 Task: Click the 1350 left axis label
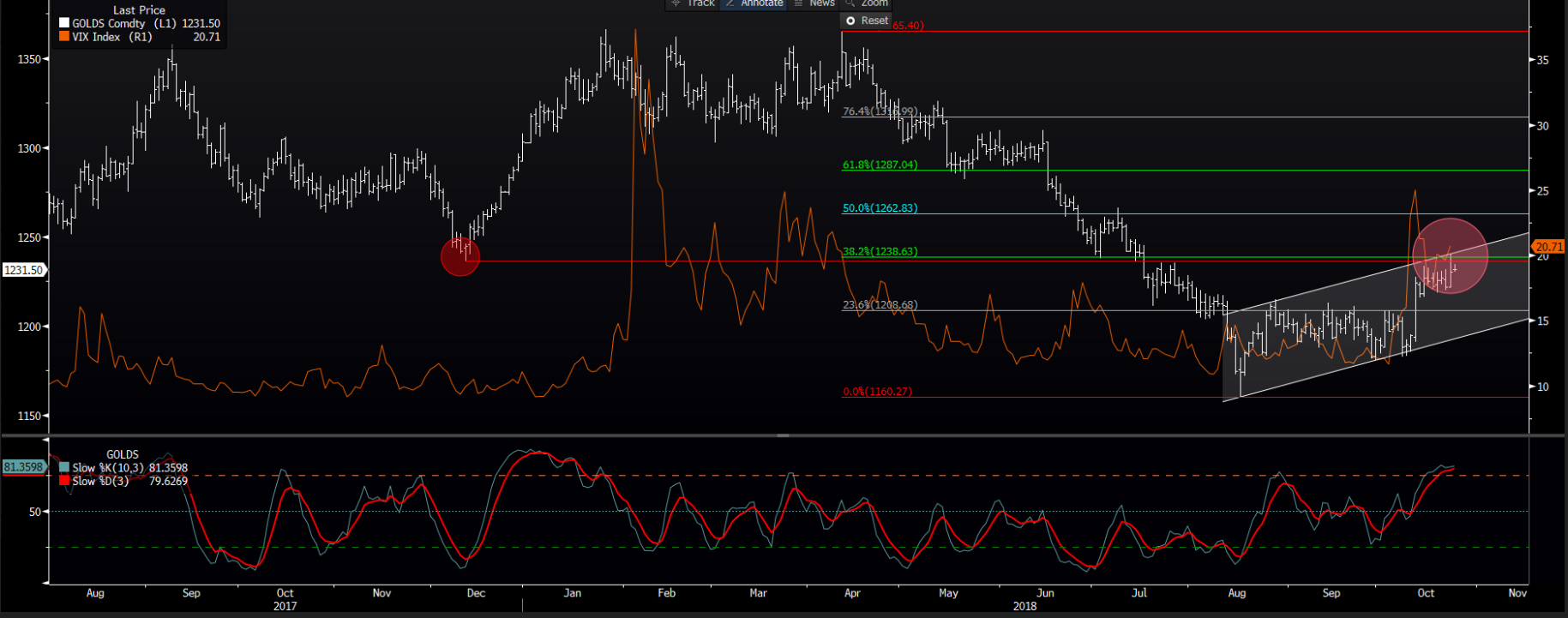tap(28, 59)
